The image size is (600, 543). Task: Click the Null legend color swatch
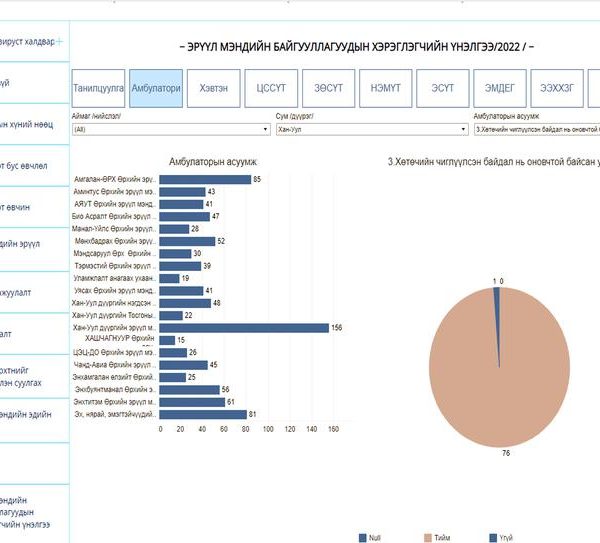363,538
